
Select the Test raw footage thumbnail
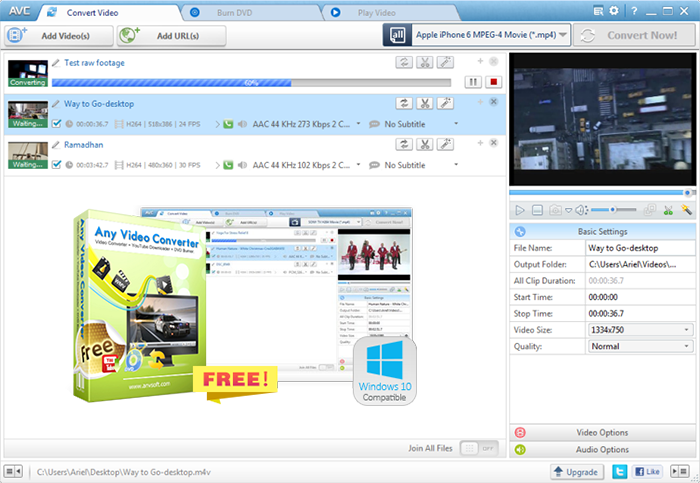tap(28, 73)
